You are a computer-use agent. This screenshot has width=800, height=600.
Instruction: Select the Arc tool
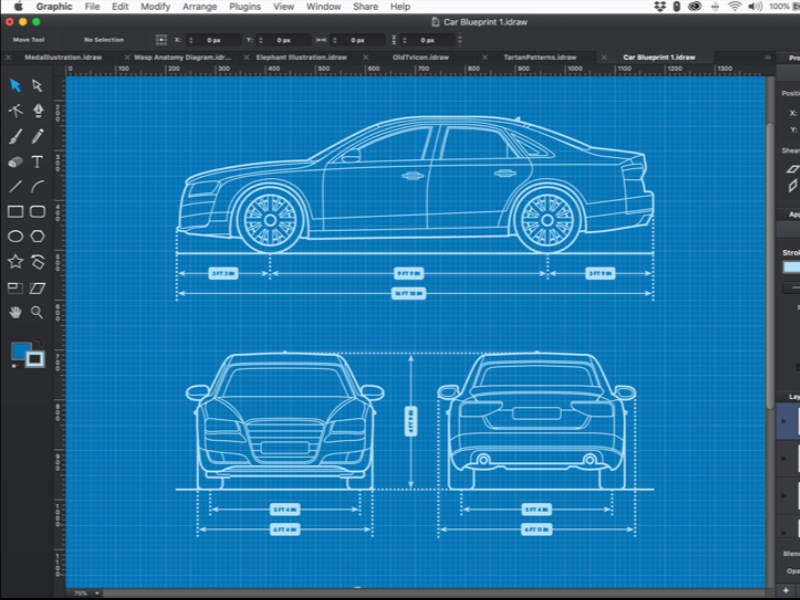37,186
